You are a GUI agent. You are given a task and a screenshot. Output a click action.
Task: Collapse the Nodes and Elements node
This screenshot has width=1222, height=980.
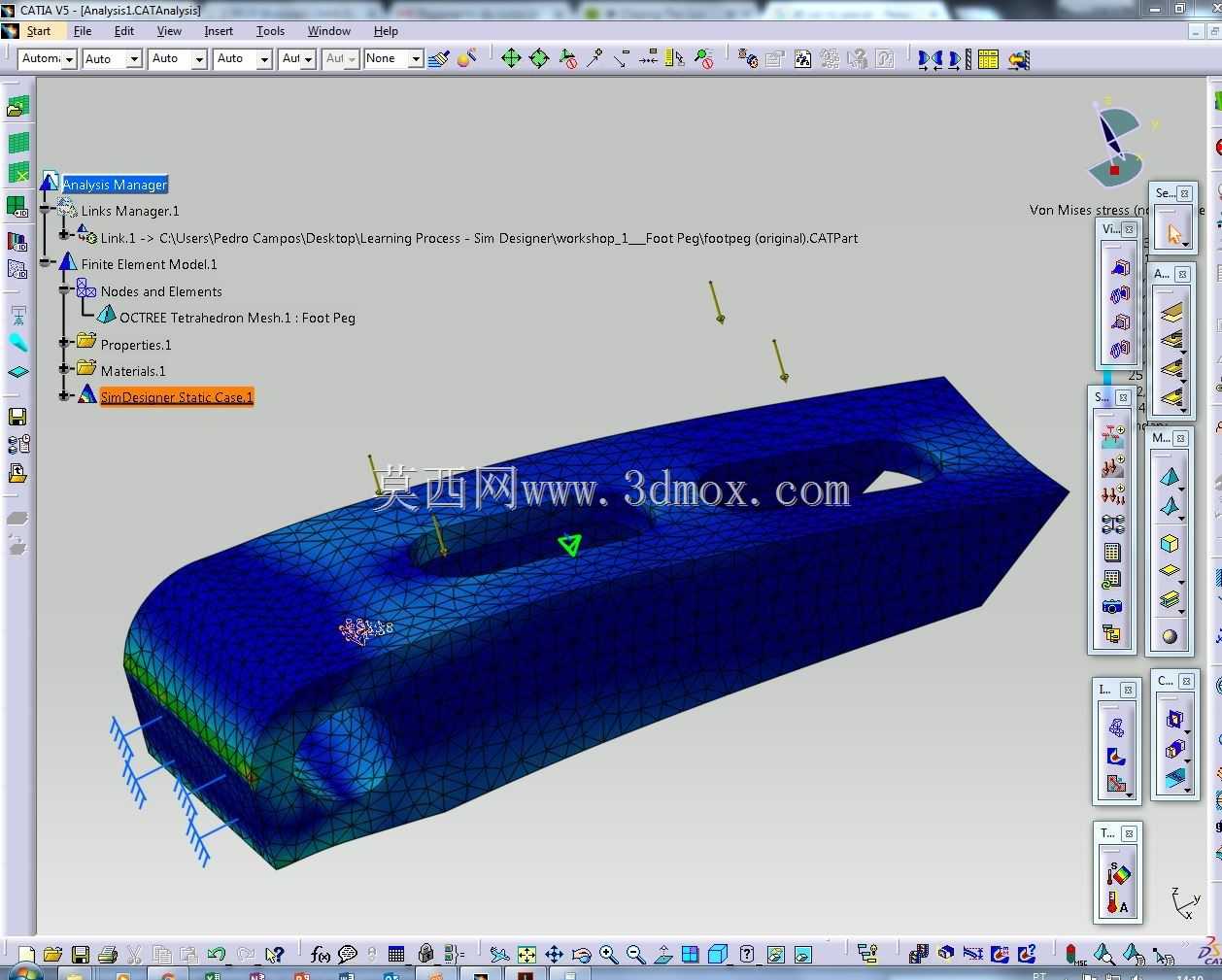tap(65, 289)
